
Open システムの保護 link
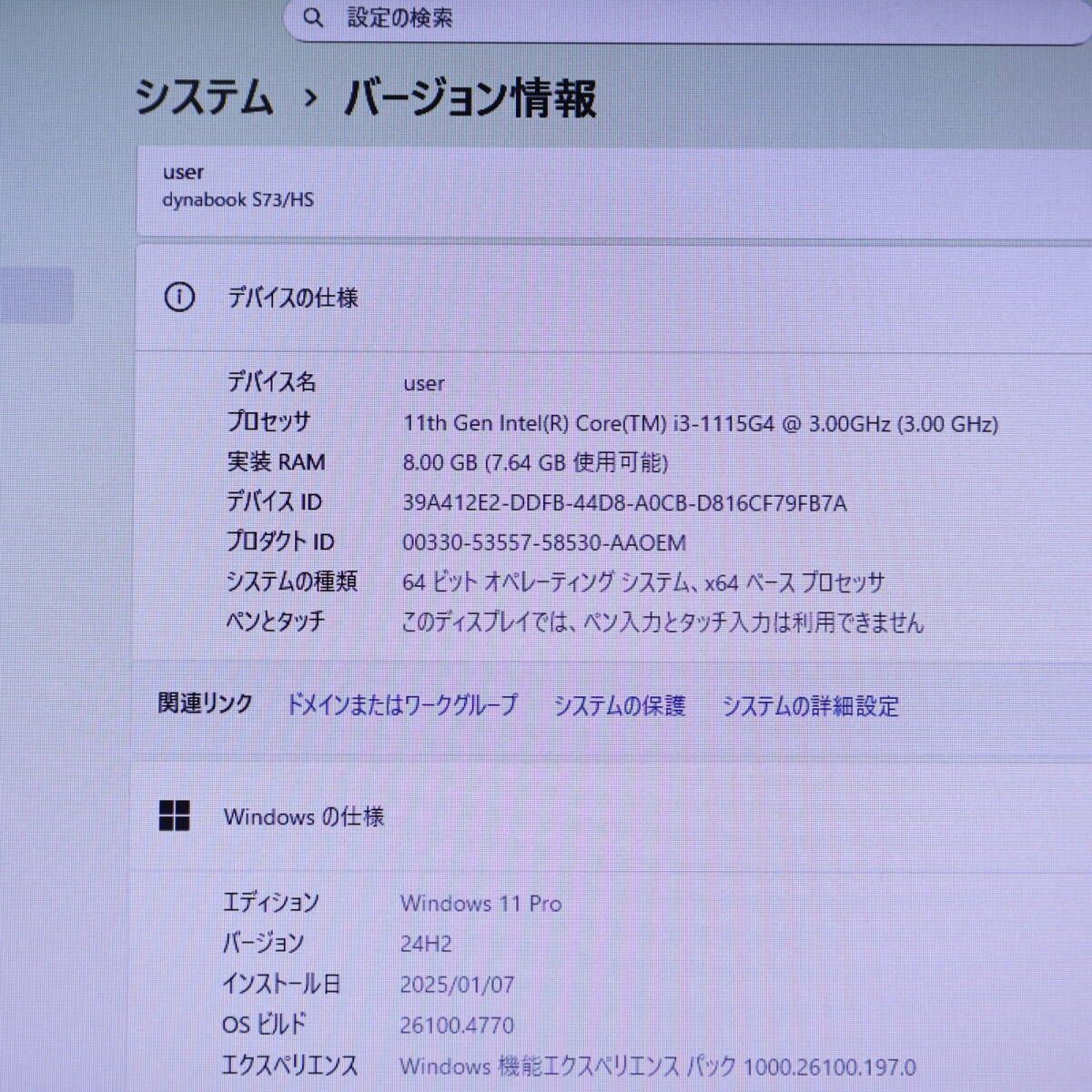(620, 705)
